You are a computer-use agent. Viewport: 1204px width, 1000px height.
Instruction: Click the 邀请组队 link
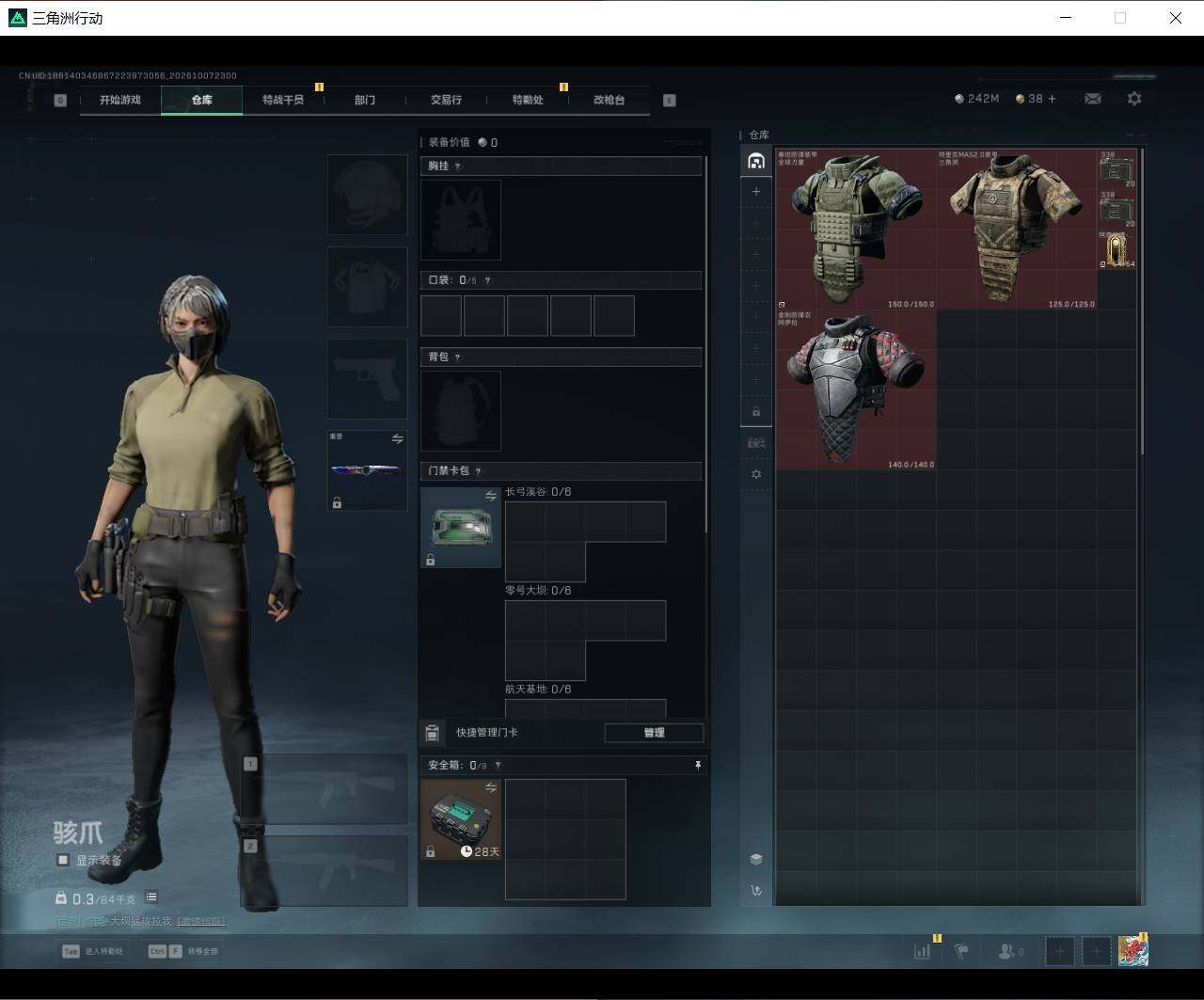pyautogui.click(x=202, y=921)
